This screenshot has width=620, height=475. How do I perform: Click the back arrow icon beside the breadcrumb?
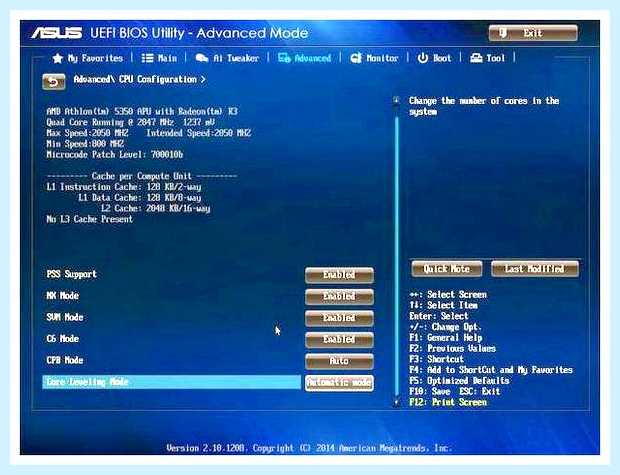[x=54, y=81]
